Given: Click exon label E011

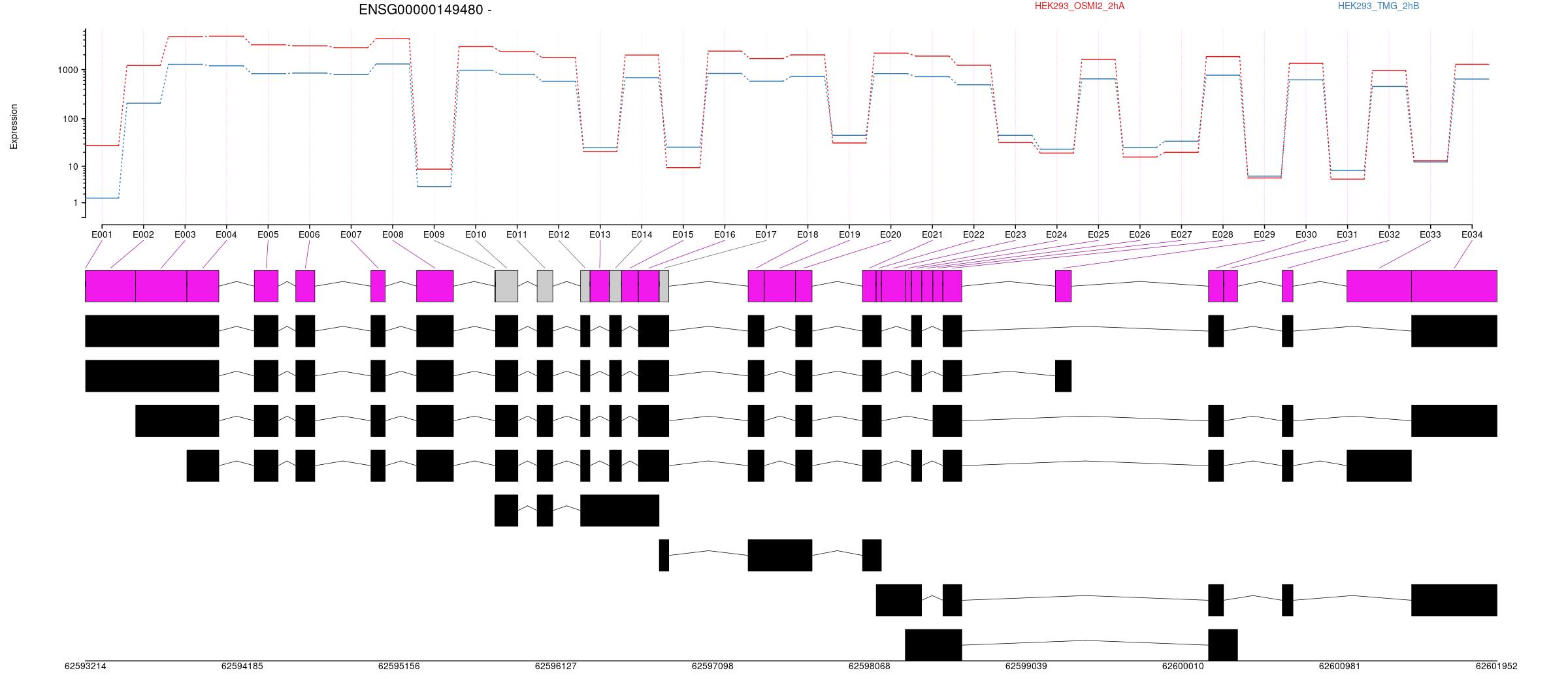Looking at the screenshot, I should 517,234.
